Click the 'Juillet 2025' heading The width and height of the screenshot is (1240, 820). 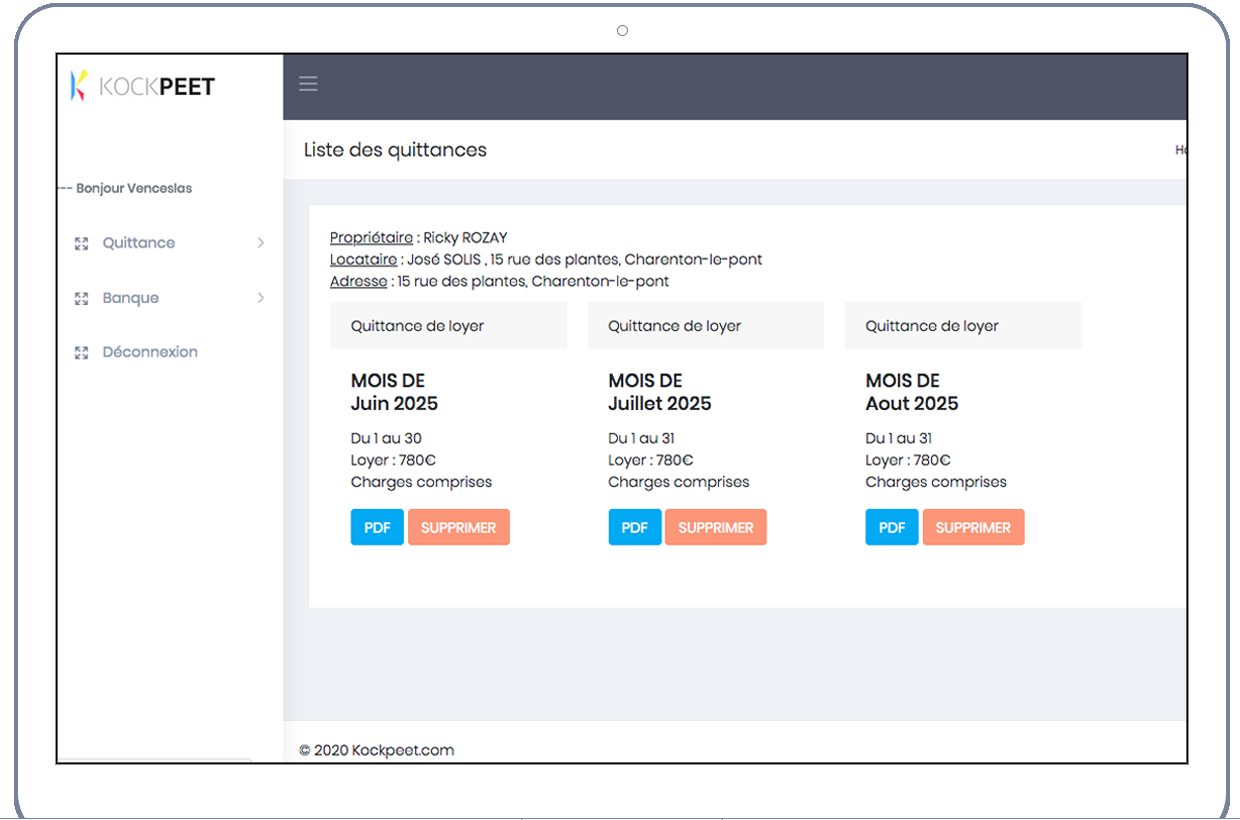tap(660, 404)
